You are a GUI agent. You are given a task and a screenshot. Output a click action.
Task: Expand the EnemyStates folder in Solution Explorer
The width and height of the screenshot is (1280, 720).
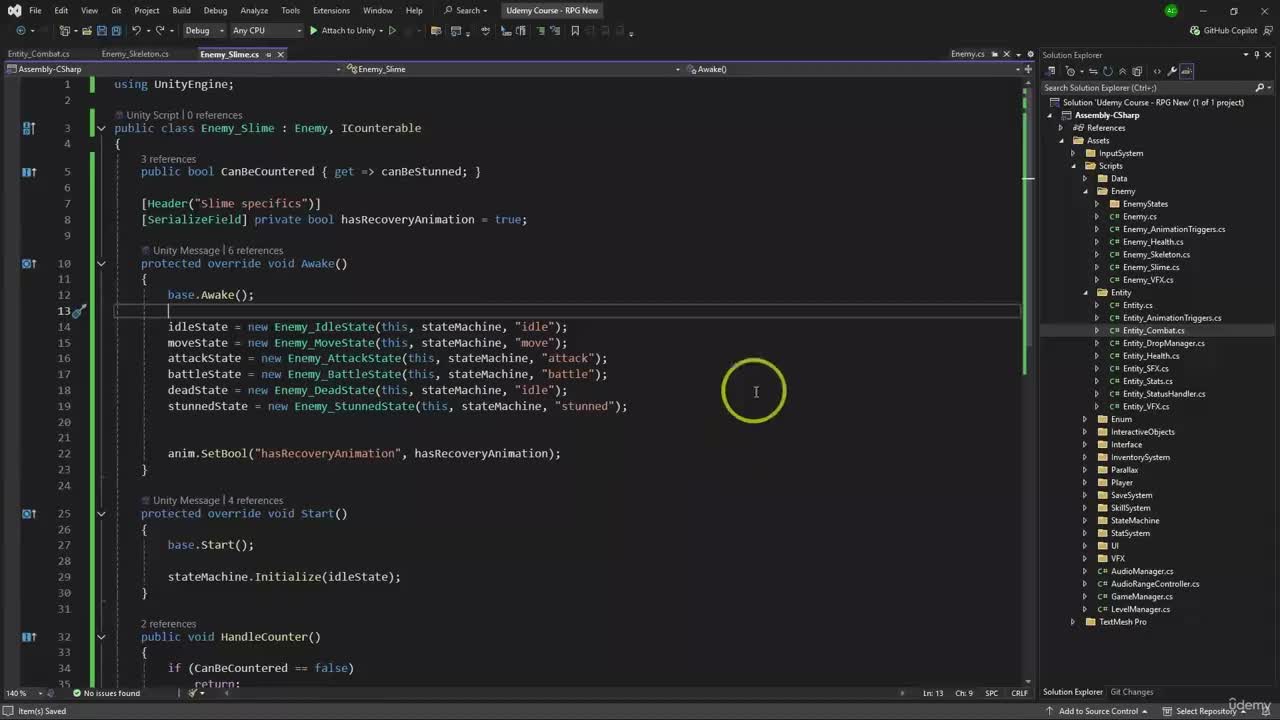pyautogui.click(x=1098, y=204)
